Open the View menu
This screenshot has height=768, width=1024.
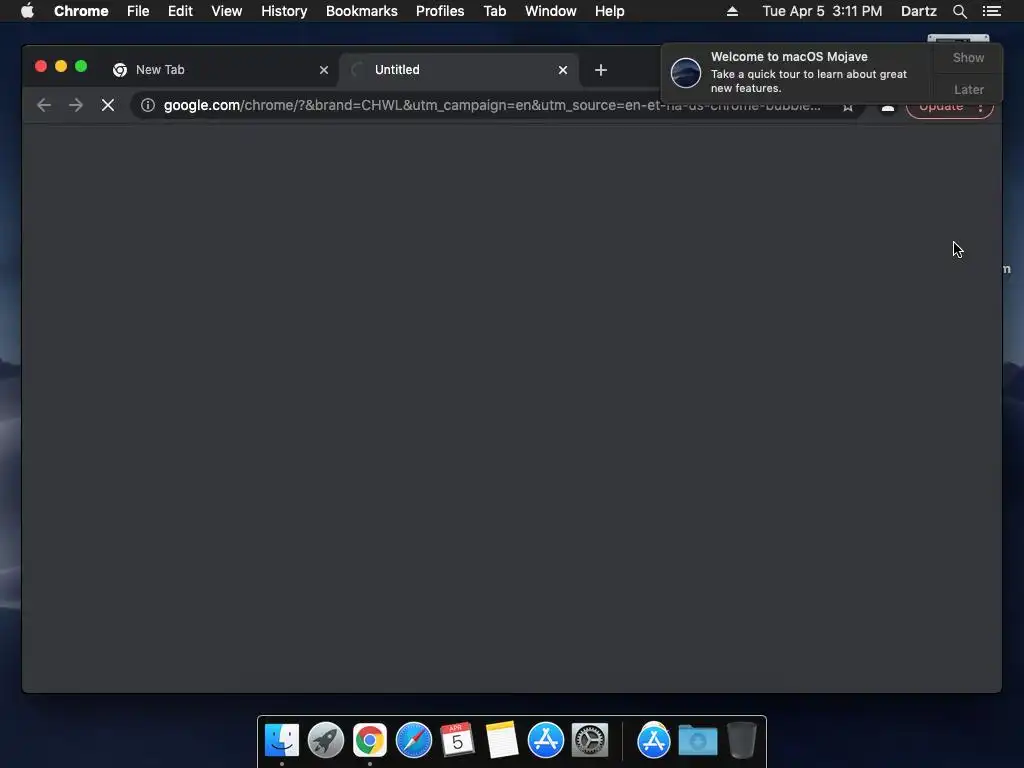tap(227, 11)
